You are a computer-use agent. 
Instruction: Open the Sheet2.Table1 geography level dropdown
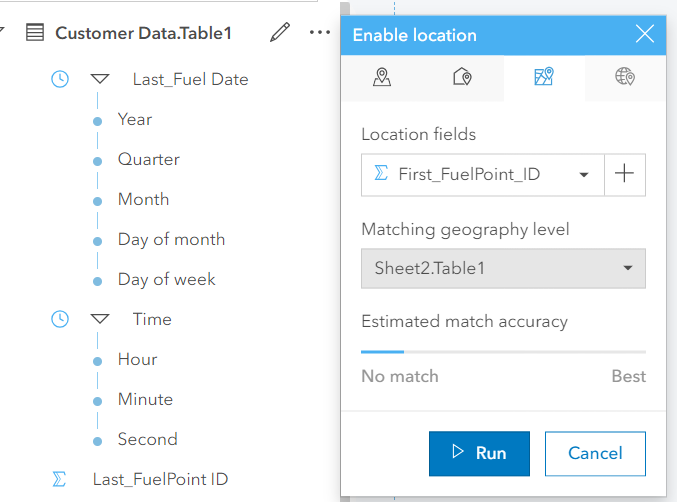(503, 268)
